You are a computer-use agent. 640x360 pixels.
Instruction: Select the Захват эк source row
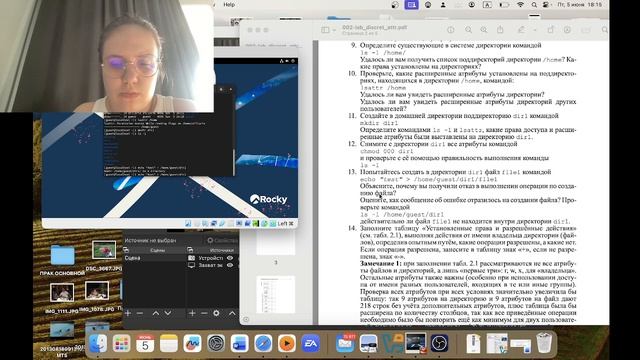point(213,265)
